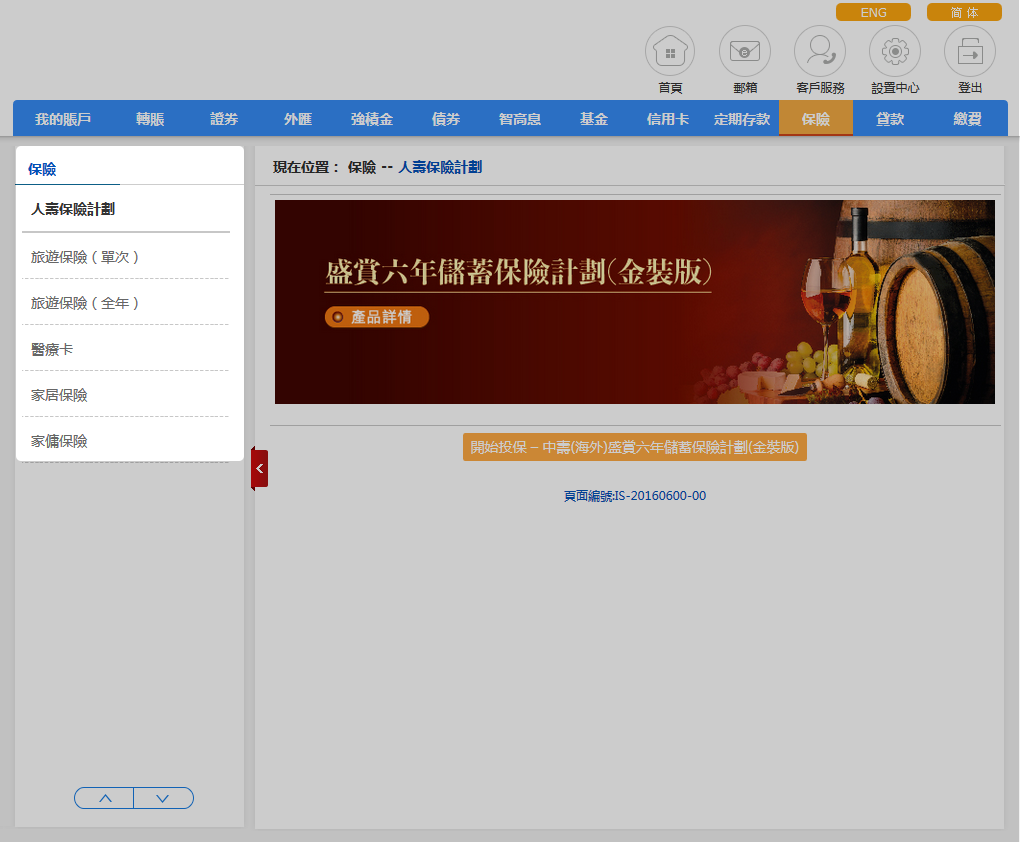Switch language to ENG

[873, 13]
